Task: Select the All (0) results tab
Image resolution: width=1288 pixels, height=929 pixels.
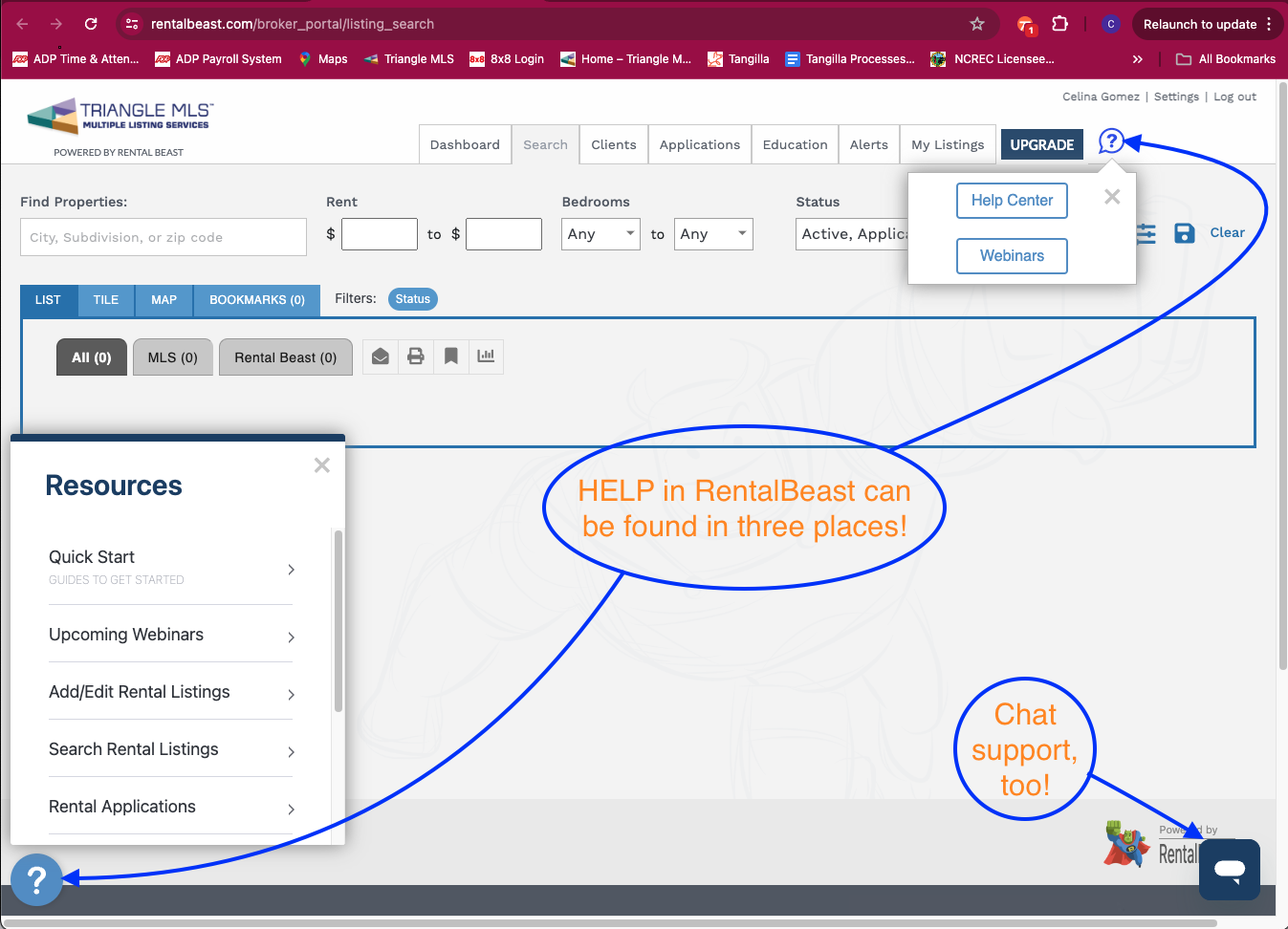Action: [x=92, y=357]
